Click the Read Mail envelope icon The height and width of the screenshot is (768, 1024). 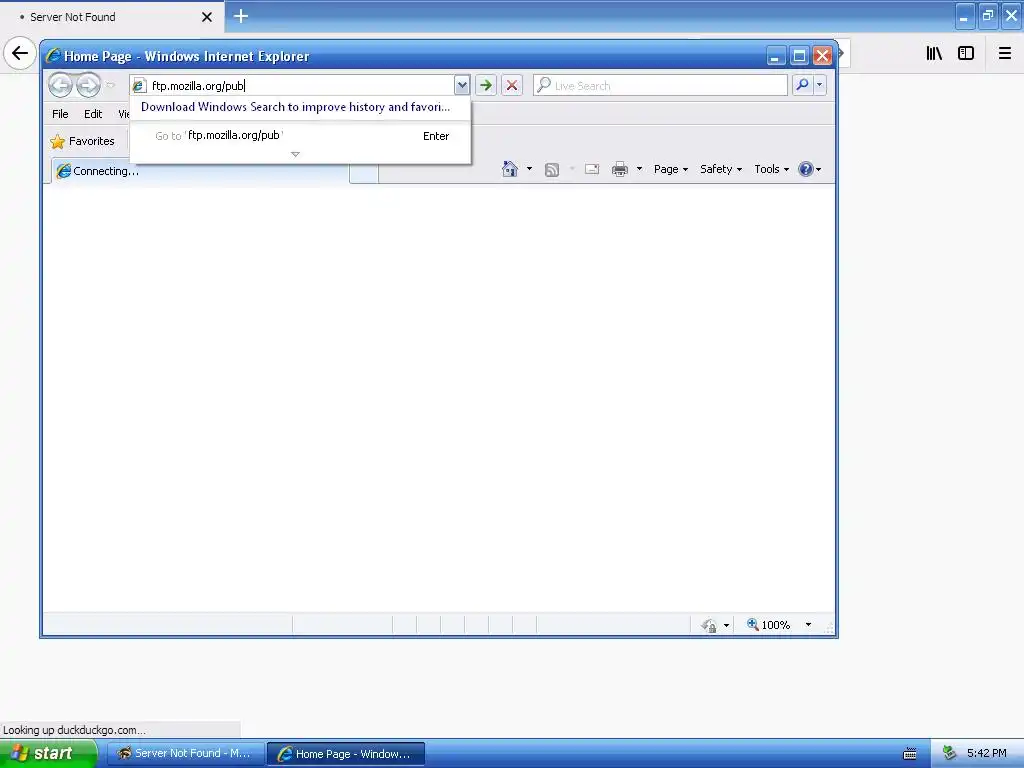[x=592, y=169]
